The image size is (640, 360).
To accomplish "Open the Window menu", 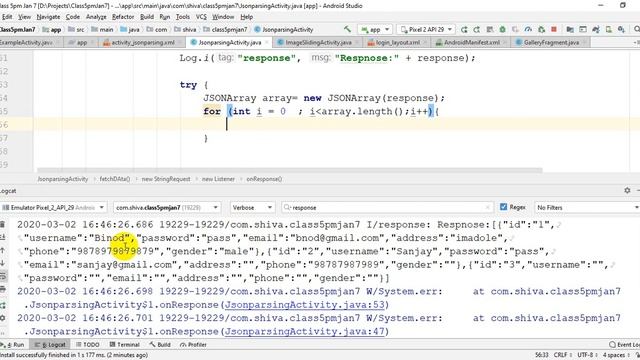I will (x=223, y=17).
